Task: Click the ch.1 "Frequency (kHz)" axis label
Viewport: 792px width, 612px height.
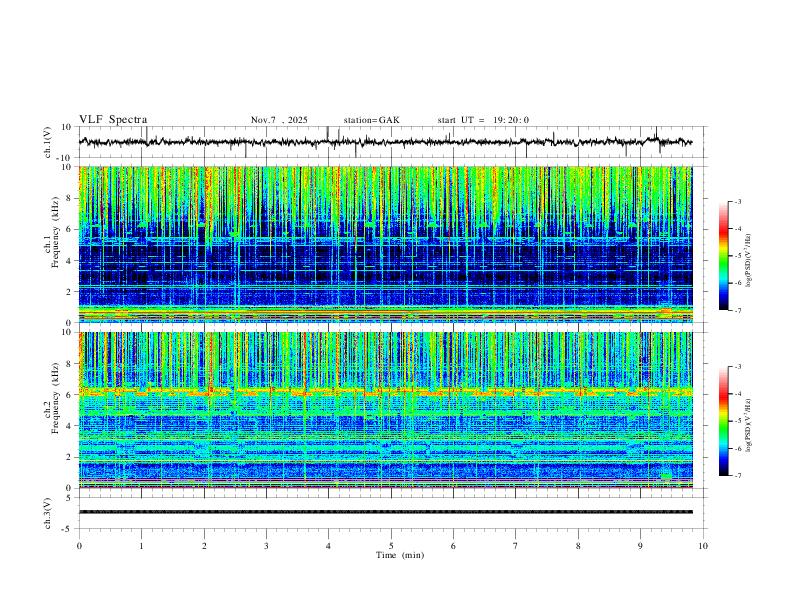Action: tap(56, 233)
